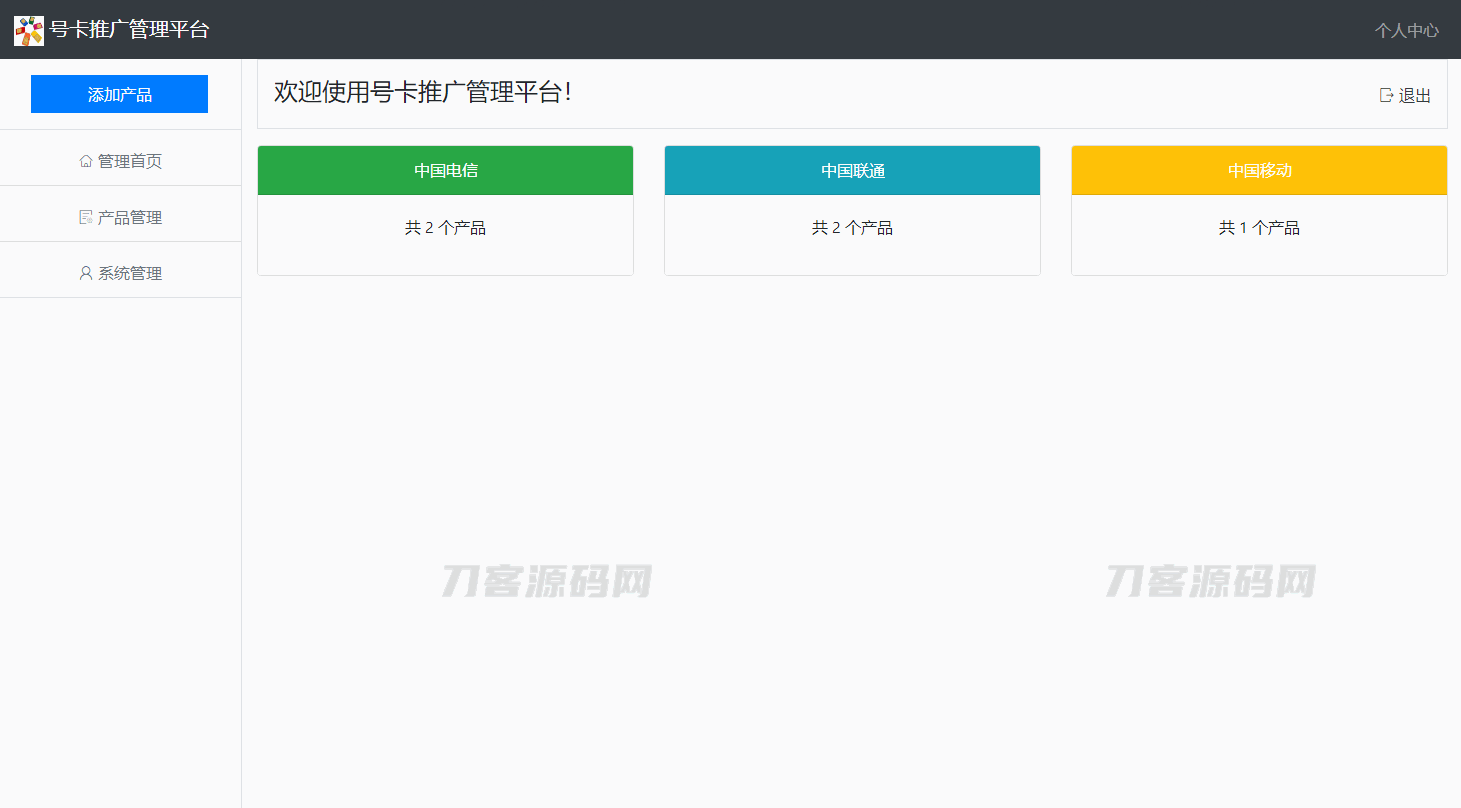The image size is (1461, 808).
Task: Click the house icon beside 管理首页
Action: click(86, 161)
